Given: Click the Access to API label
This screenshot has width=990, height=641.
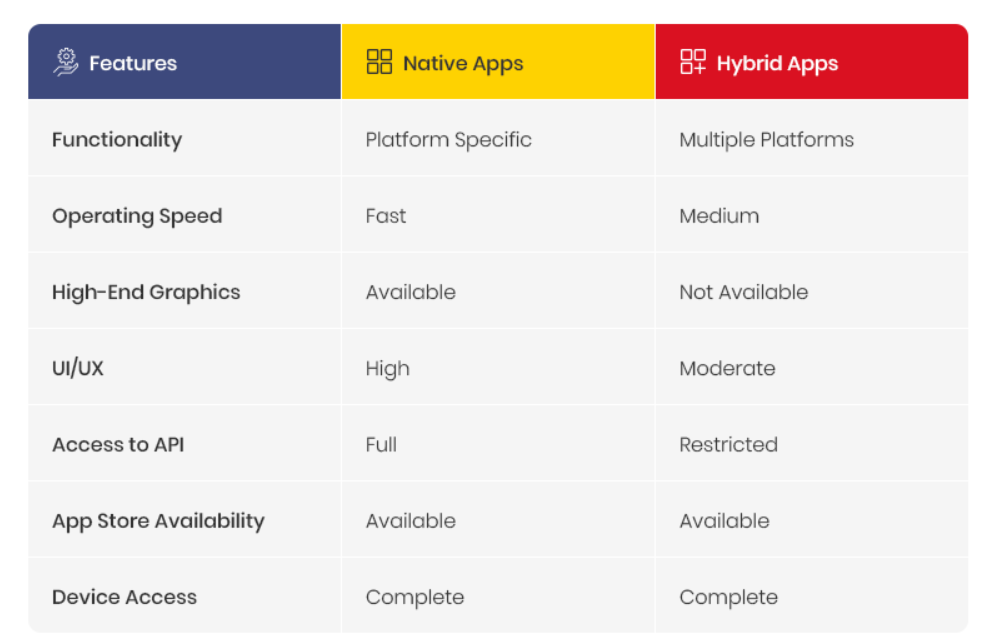Looking at the screenshot, I should coord(118,445).
